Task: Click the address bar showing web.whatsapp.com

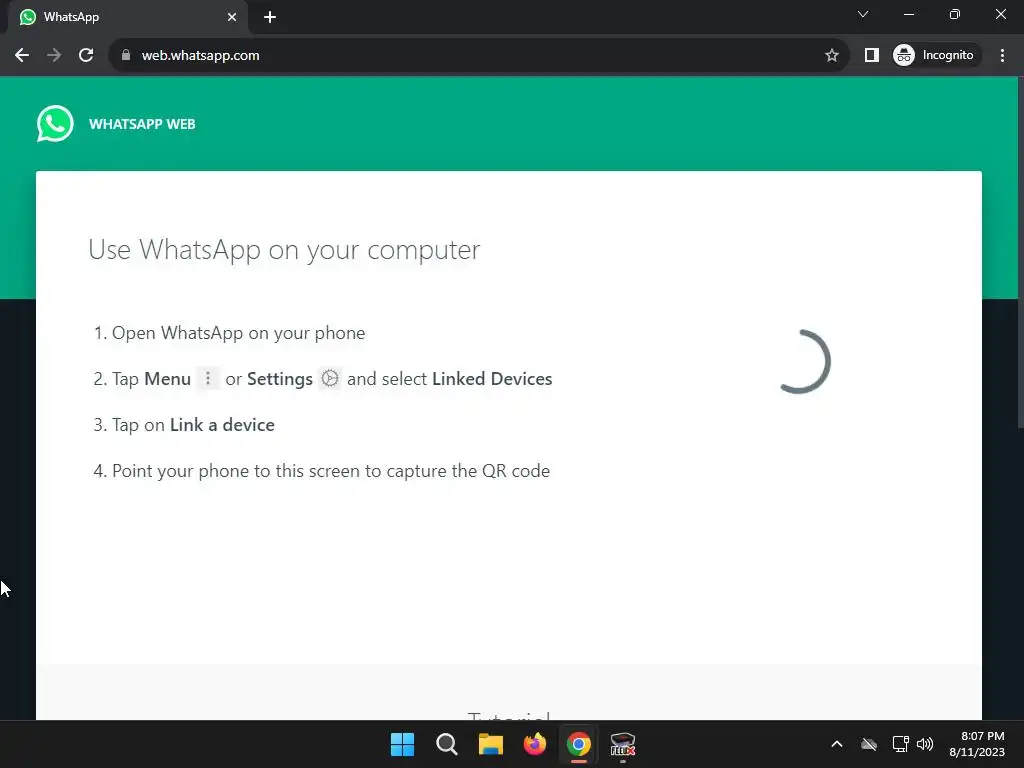Action: [x=478, y=56]
